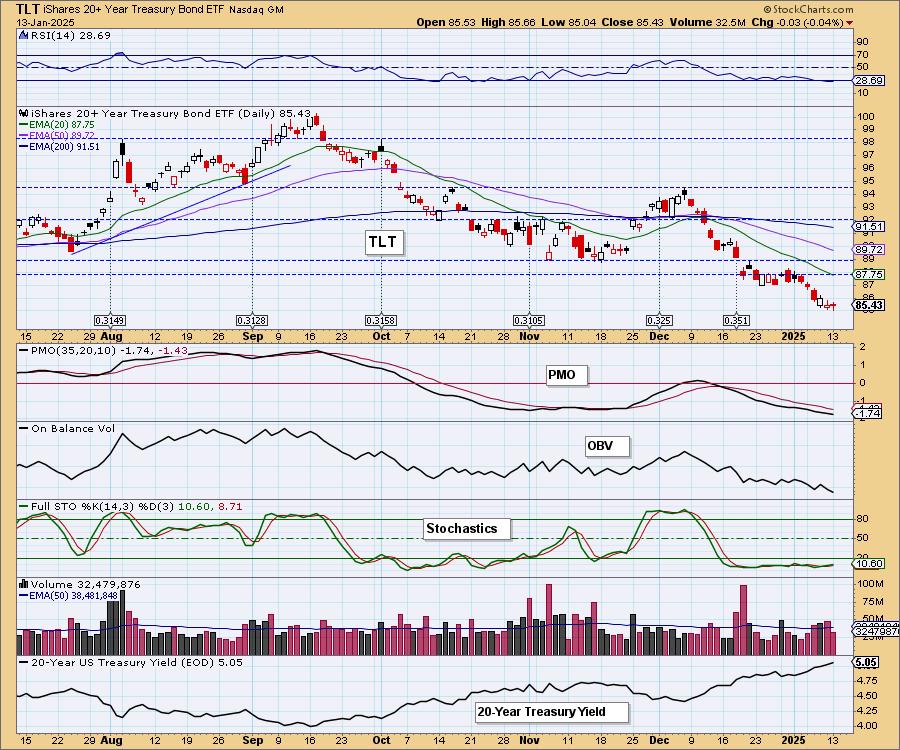Click the 0.3105 value label near Nov
The image size is (900, 750).
coord(529,320)
